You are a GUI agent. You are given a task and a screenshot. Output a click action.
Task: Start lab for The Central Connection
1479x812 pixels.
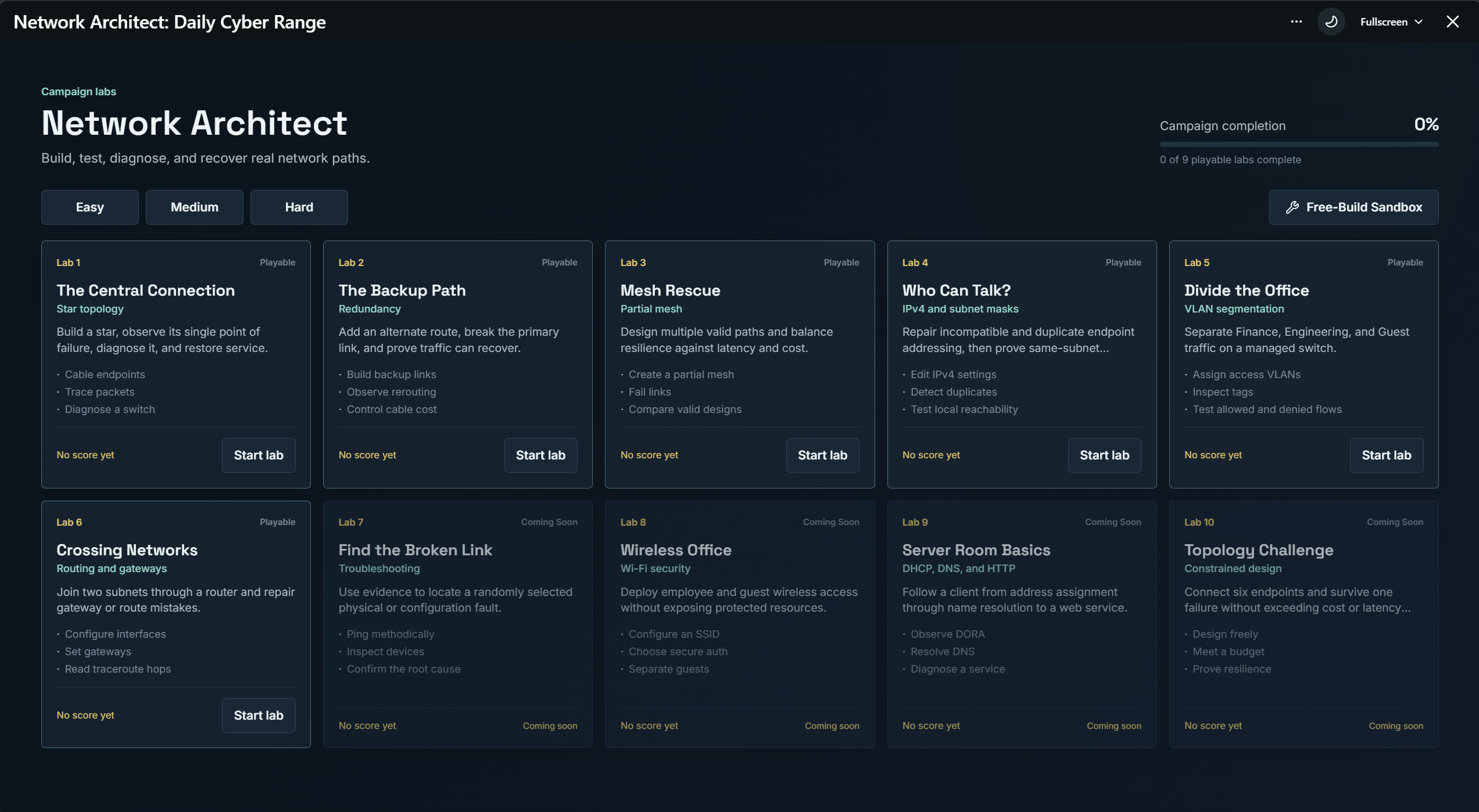coord(259,455)
